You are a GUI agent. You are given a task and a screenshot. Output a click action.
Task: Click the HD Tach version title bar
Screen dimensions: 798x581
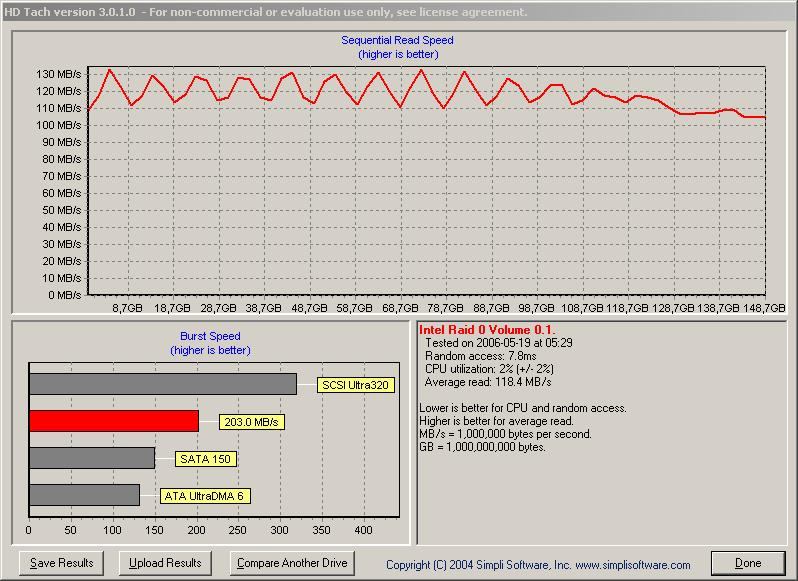[399, 12]
